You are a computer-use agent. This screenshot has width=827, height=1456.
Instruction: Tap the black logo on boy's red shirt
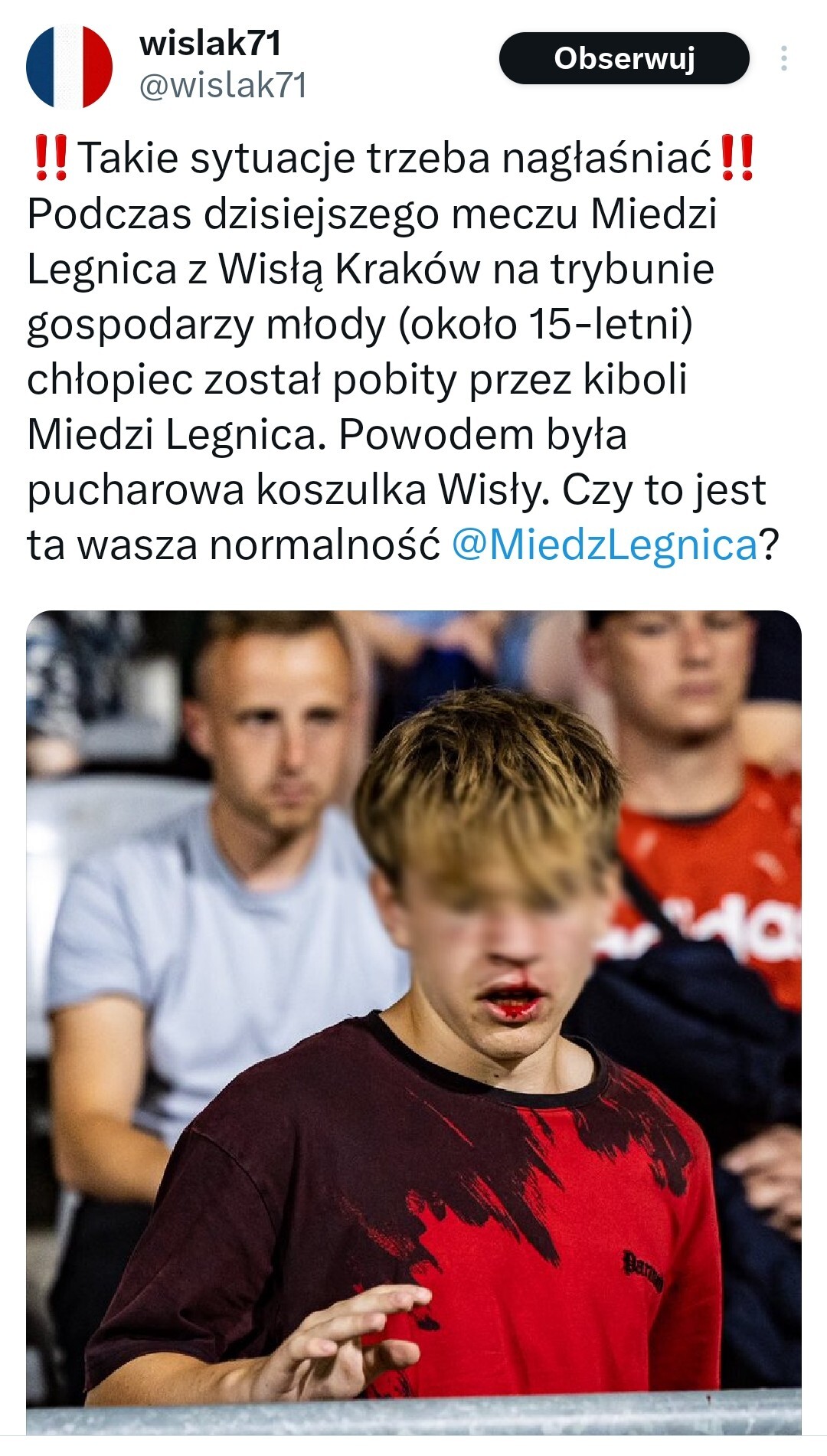(642, 1270)
